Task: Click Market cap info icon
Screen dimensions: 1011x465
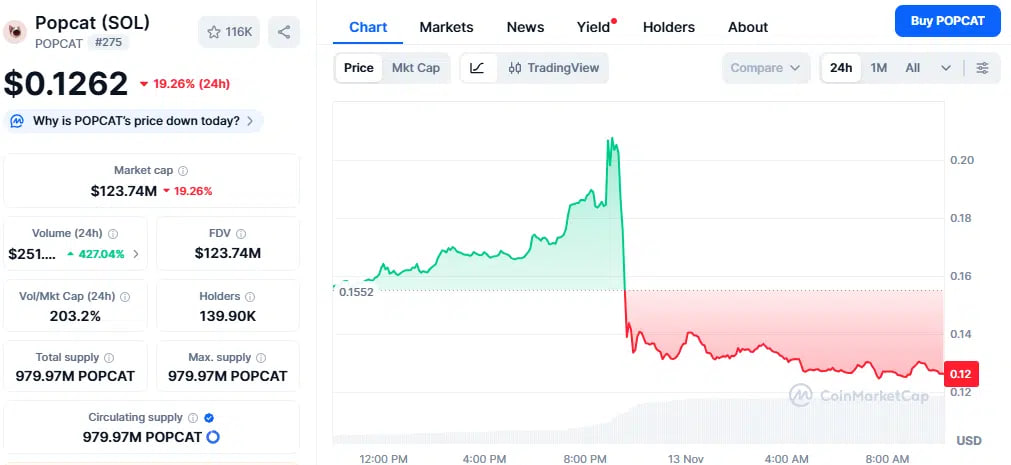Action: (x=183, y=171)
